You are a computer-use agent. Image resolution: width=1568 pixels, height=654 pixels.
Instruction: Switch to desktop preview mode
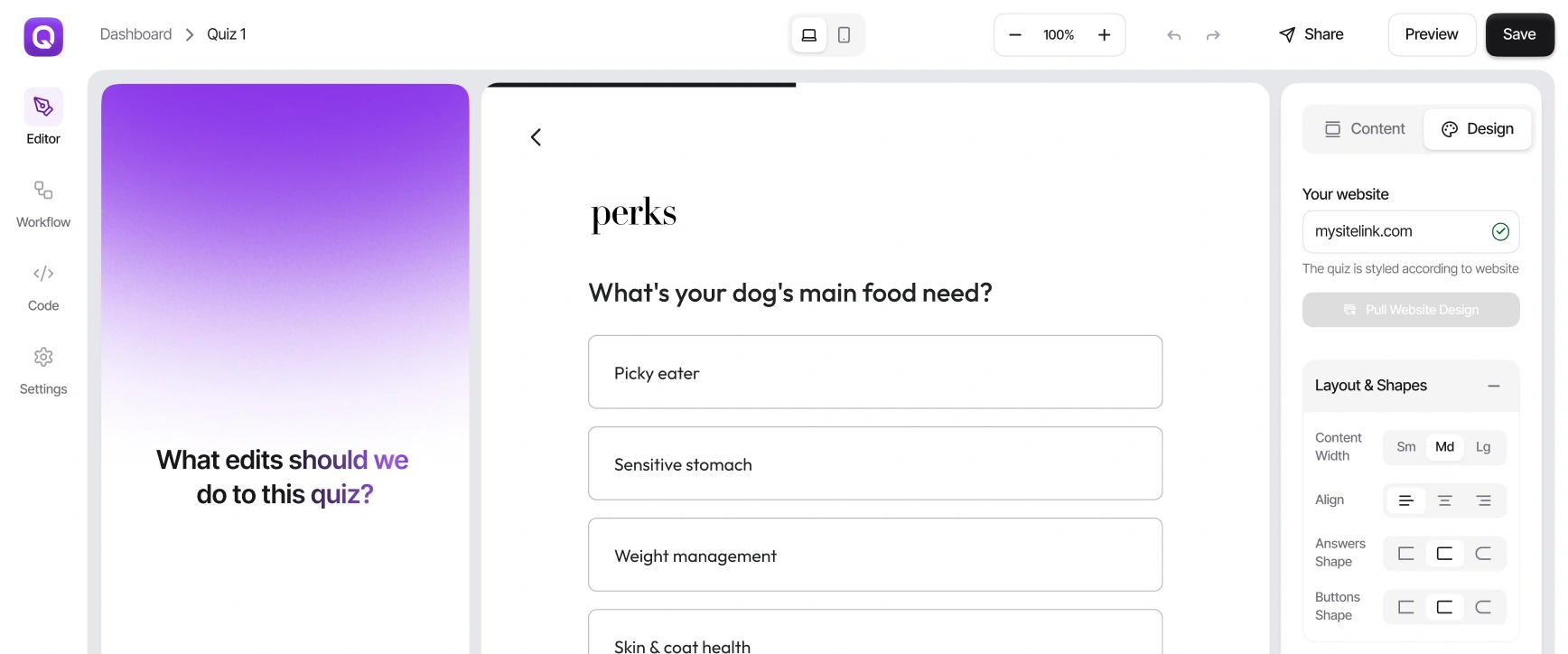point(809,35)
